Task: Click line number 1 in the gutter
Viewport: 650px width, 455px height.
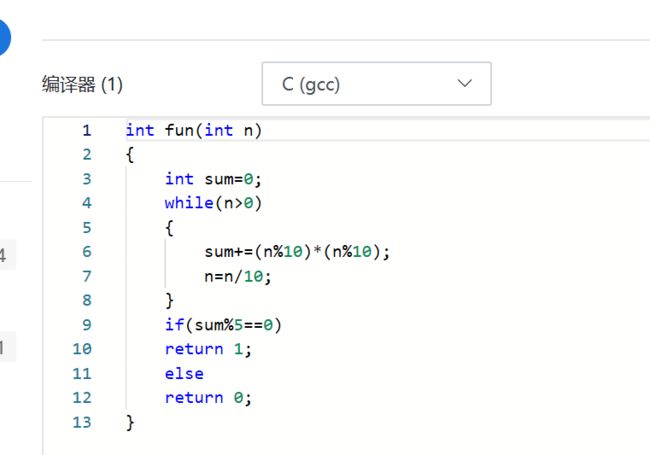Action: click(87, 131)
